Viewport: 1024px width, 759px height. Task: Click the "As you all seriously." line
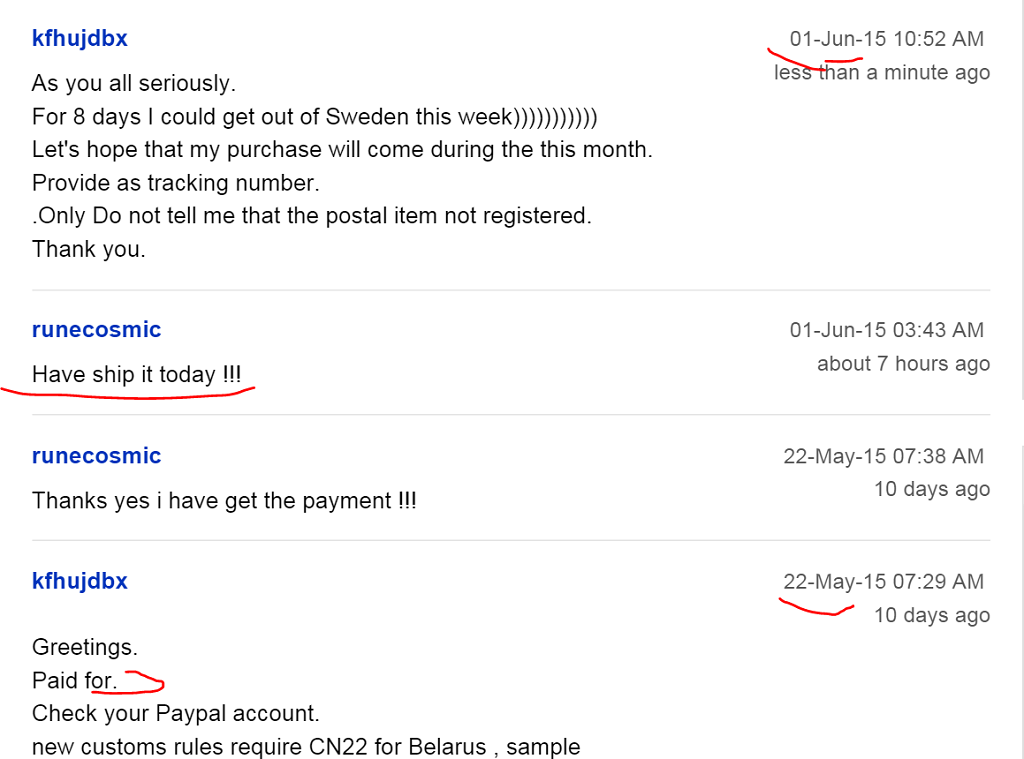coord(134,83)
